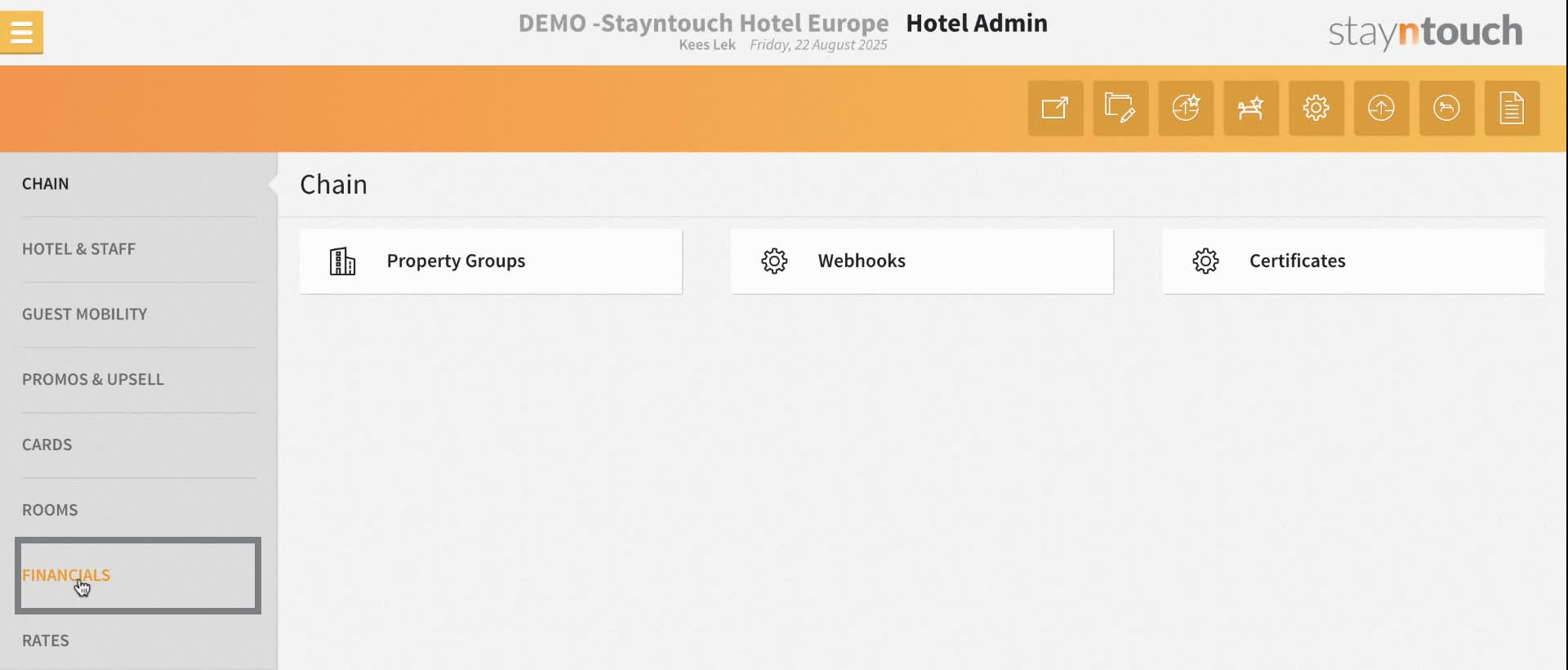Click the document page toolbar icon
Viewport: 1568px width, 670px height.
point(1512,108)
